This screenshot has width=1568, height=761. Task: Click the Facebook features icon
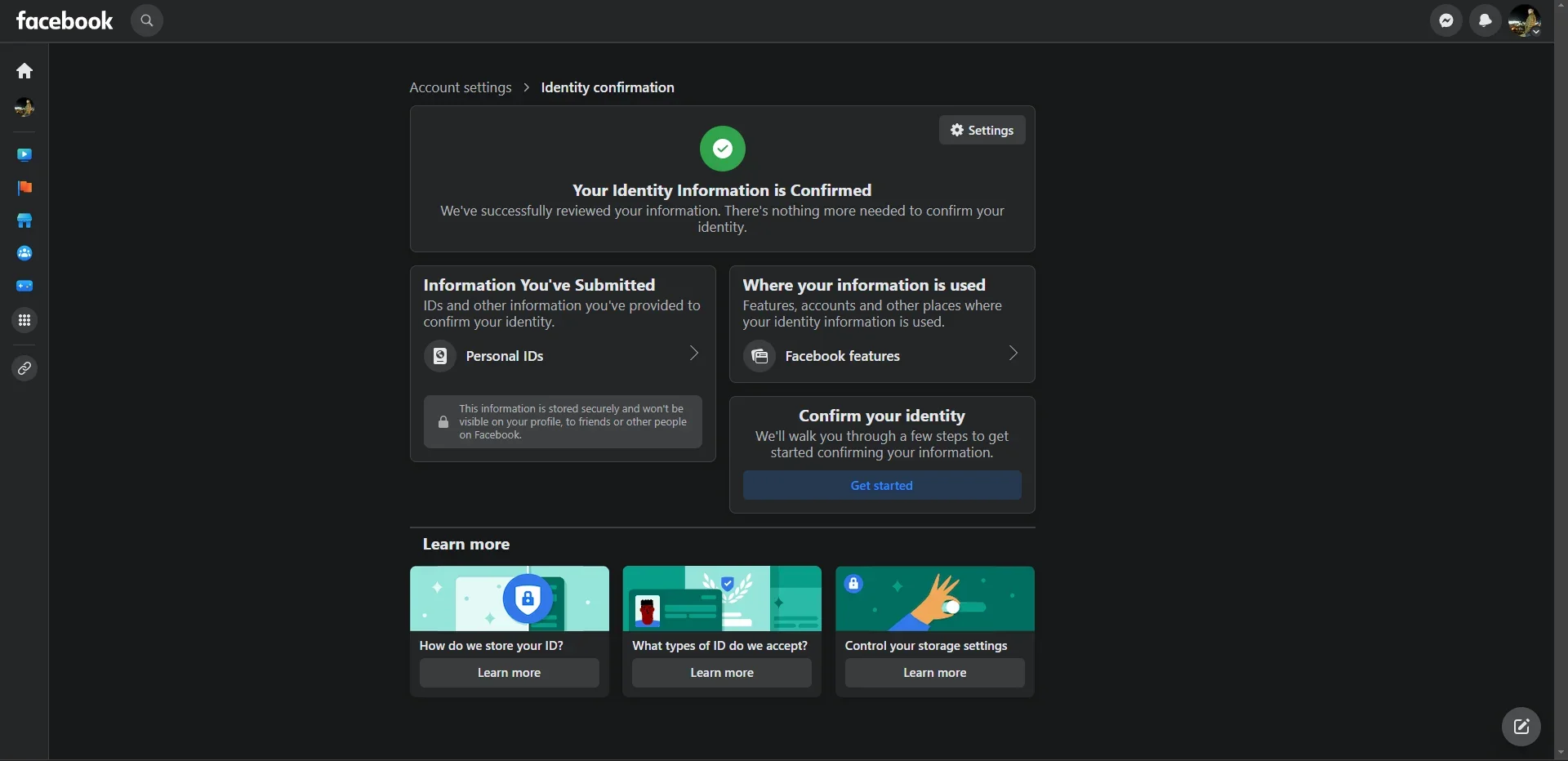(759, 356)
